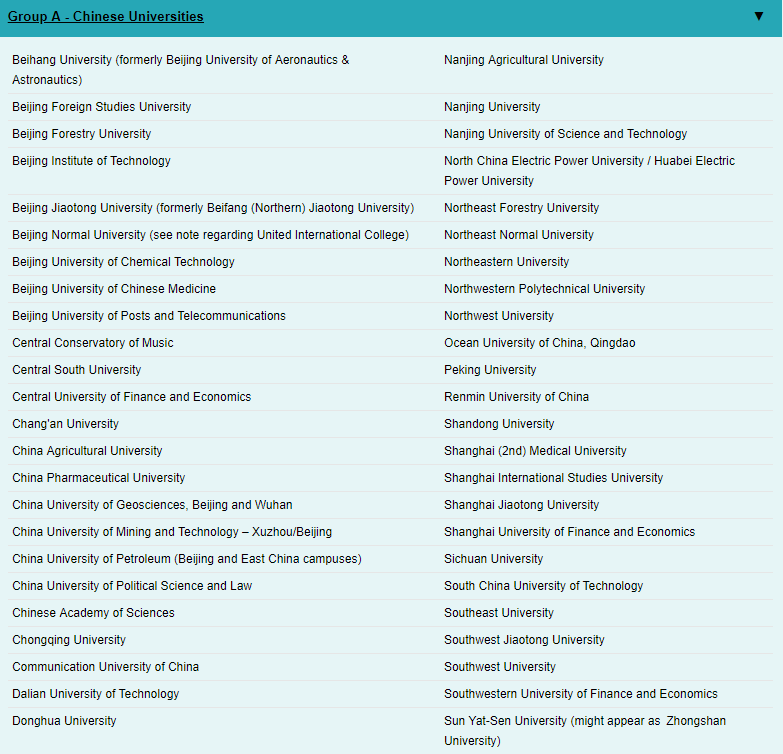Click China Agricultural University entry
This screenshot has height=754, width=783.
pyautogui.click(x=87, y=451)
